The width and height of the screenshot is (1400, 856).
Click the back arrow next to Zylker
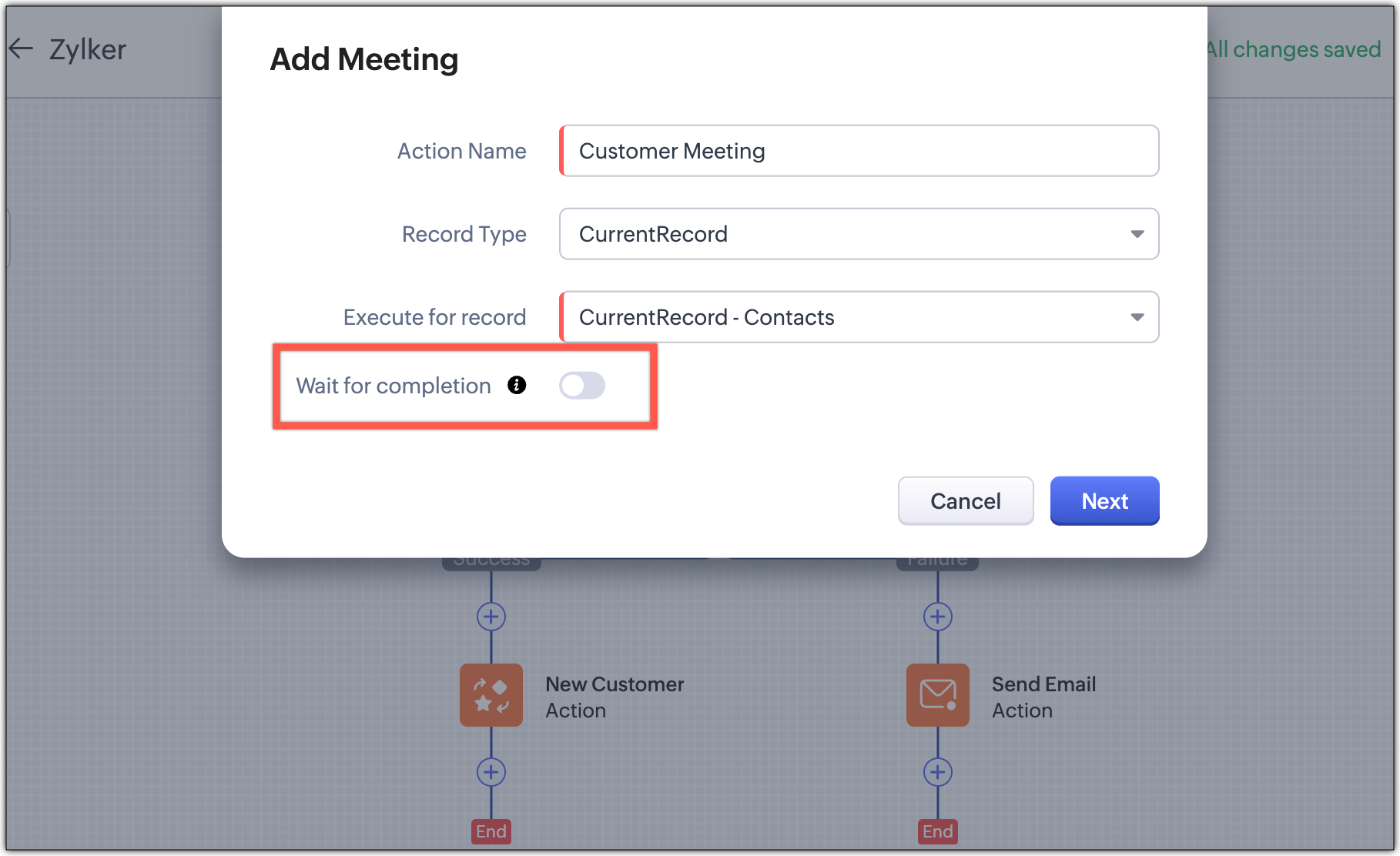pyautogui.click(x=21, y=49)
